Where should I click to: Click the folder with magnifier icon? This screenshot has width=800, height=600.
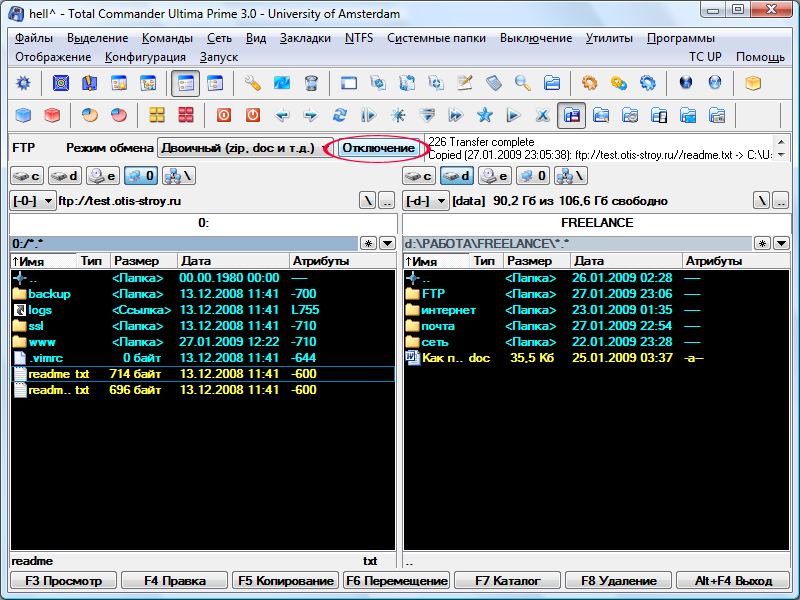[x=601, y=115]
